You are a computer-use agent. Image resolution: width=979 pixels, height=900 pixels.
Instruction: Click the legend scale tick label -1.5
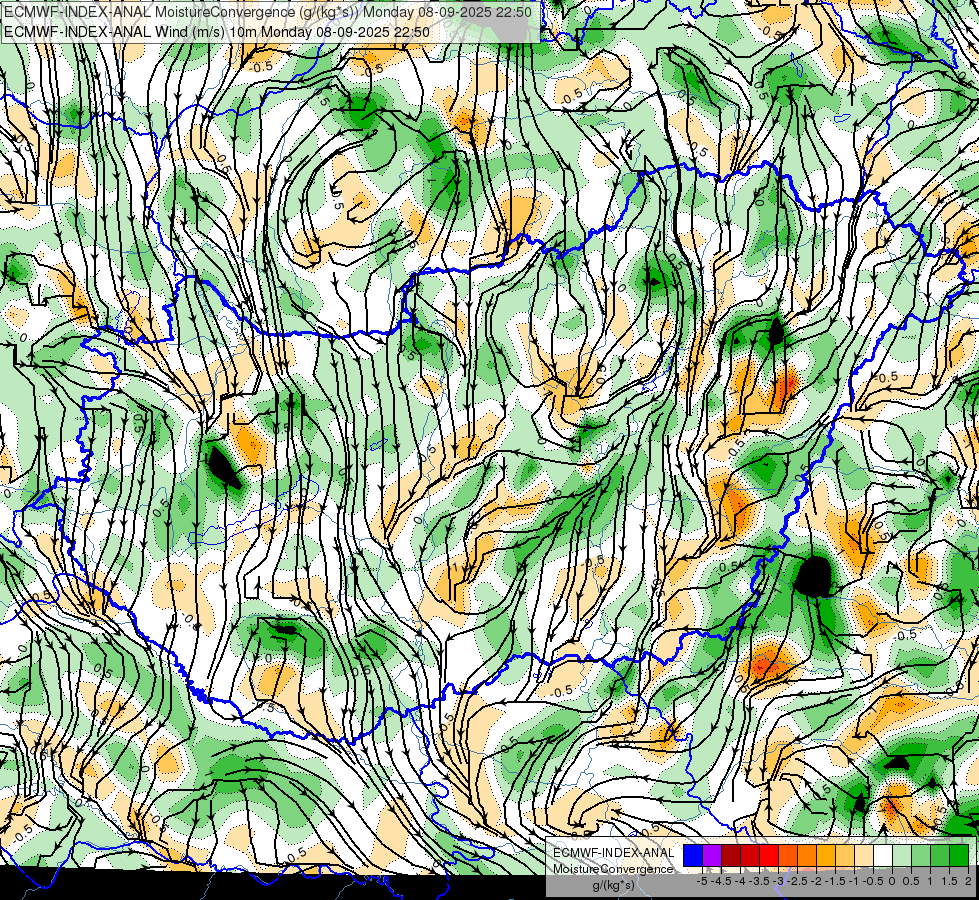point(835,881)
